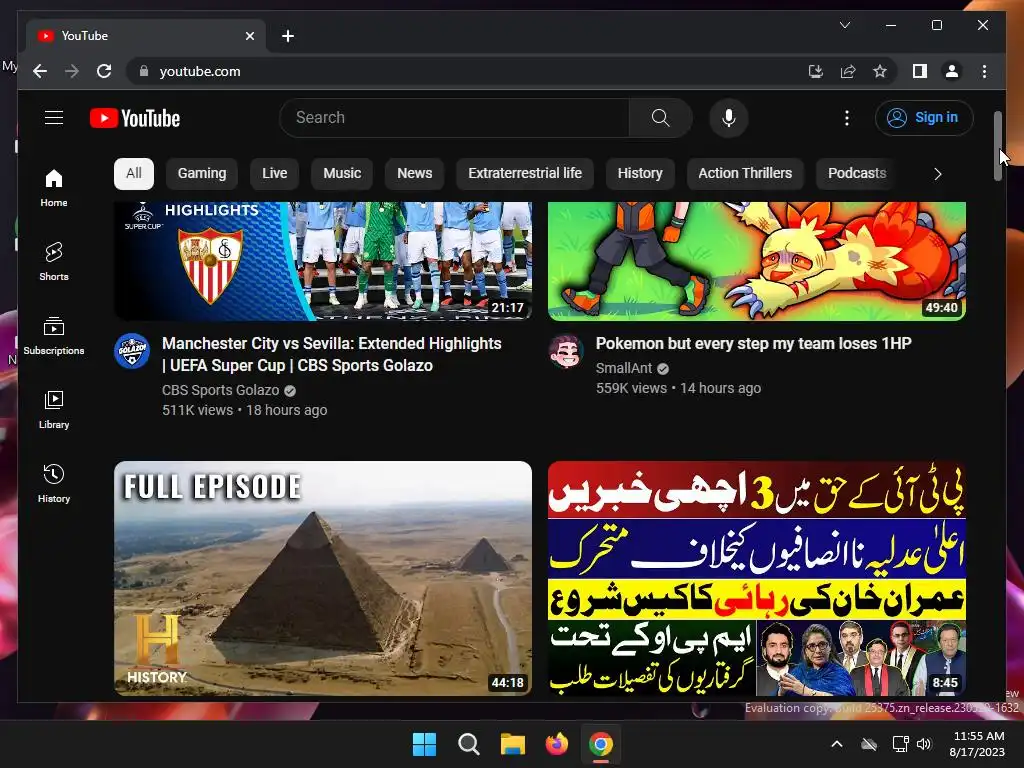Select the Gaming filter chip
This screenshot has height=768, width=1024.
(x=202, y=174)
